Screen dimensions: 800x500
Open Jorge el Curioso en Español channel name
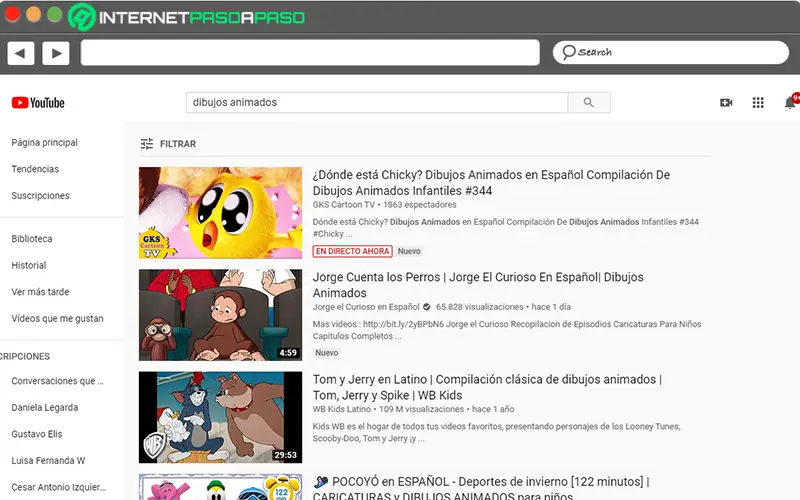[366, 307]
